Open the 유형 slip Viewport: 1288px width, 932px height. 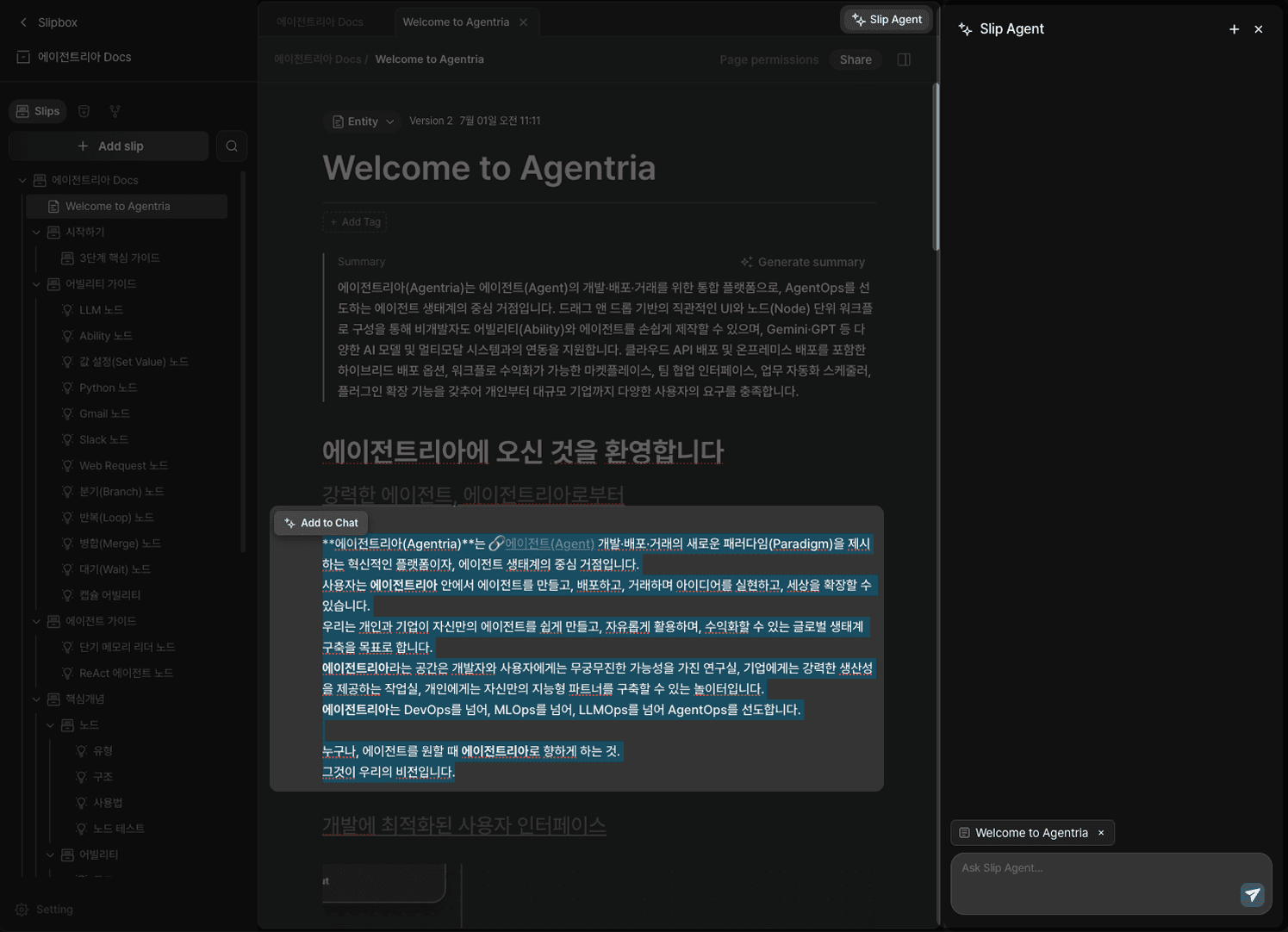(103, 751)
